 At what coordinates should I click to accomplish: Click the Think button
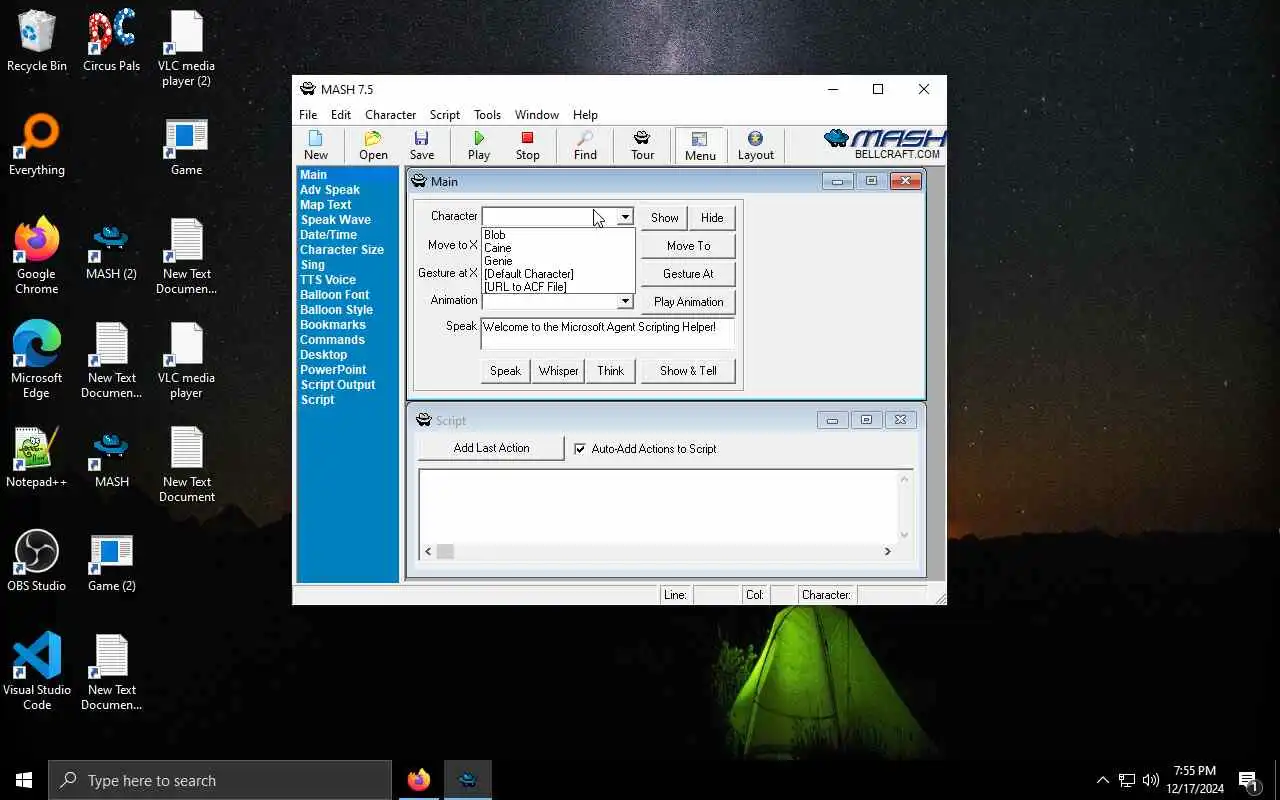click(610, 371)
